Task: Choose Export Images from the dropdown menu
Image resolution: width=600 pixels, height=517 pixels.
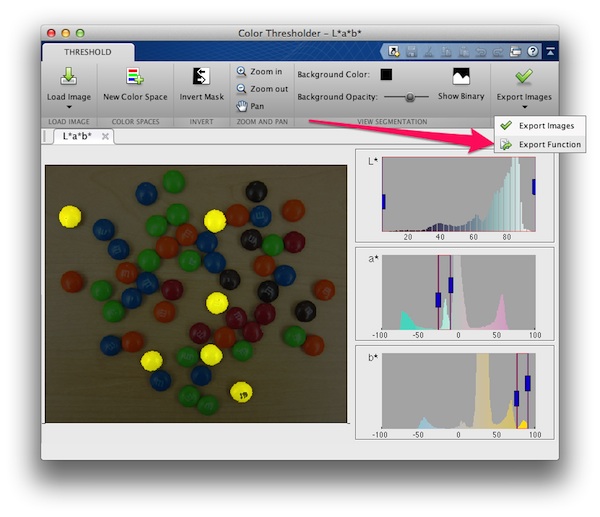Action: pyautogui.click(x=546, y=125)
